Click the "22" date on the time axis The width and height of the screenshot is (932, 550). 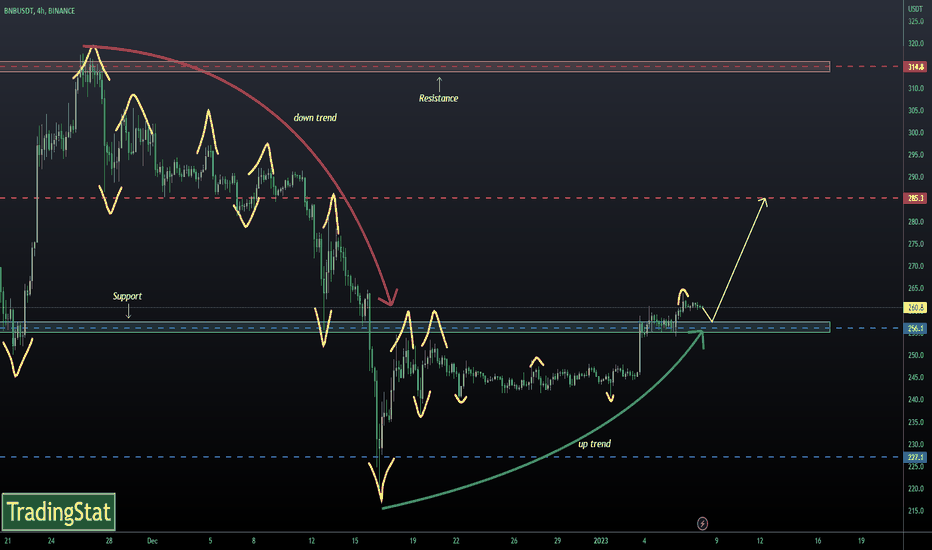pyautogui.click(x=456, y=541)
